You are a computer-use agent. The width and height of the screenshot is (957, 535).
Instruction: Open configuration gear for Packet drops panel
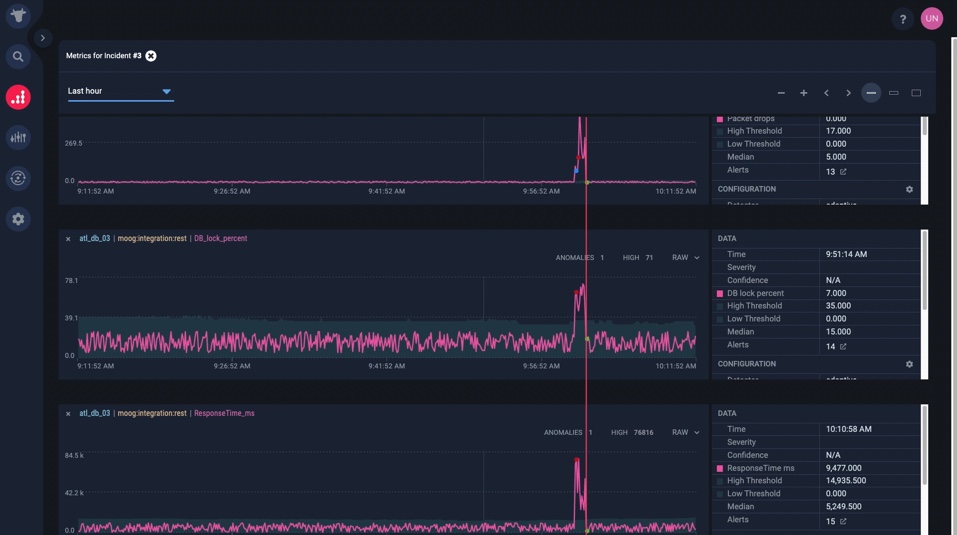pyautogui.click(x=909, y=189)
